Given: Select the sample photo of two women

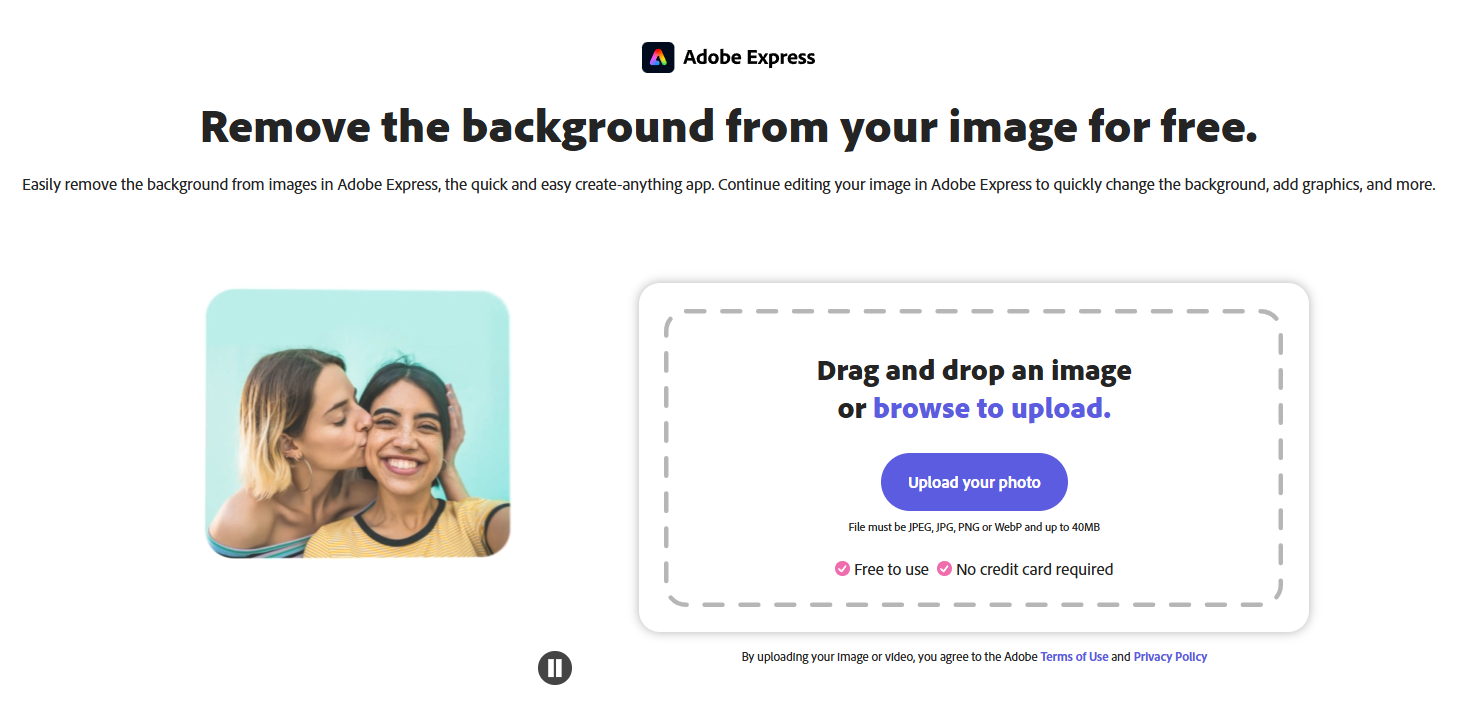Looking at the screenshot, I should 357,423.
